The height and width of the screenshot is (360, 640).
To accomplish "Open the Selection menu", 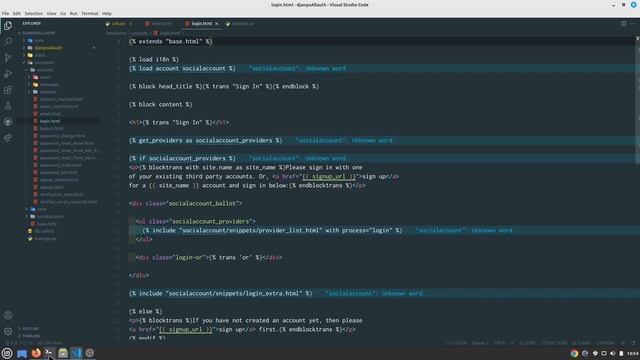I will pos(33,13).
